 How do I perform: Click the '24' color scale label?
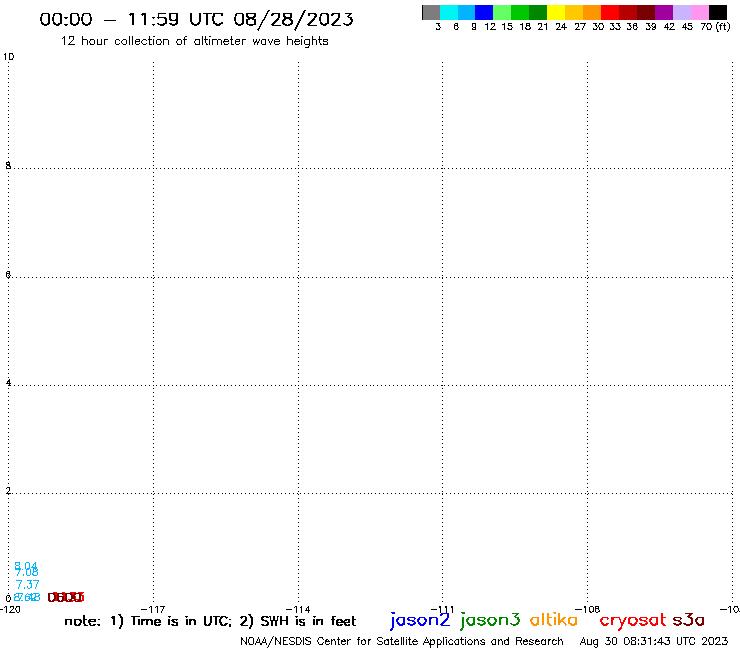[x=561, y=27]
